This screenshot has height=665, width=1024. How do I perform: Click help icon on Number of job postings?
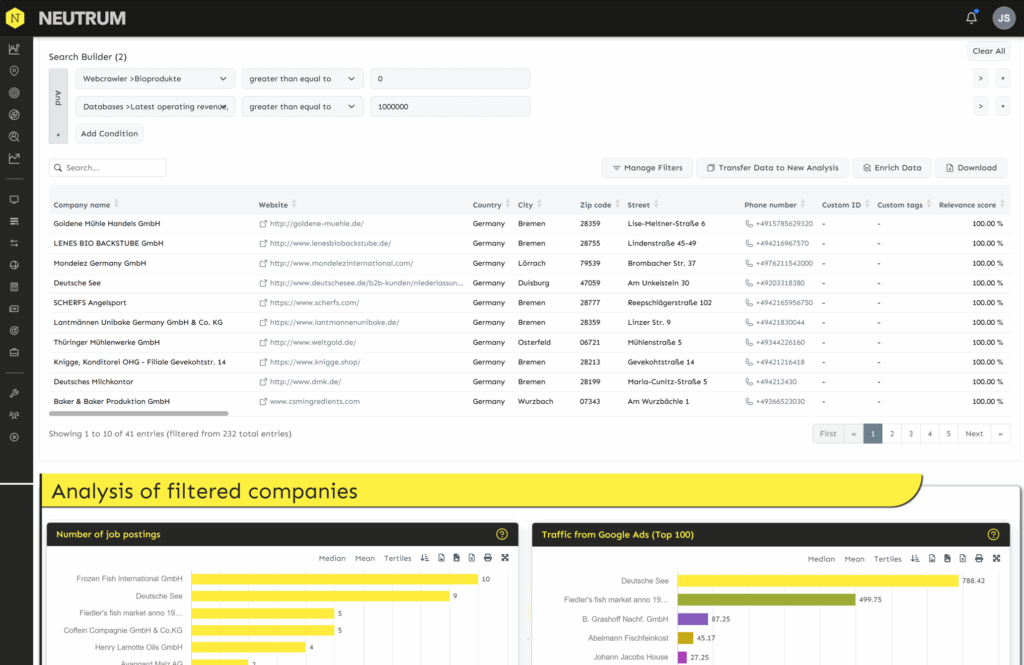[x=502, y=534]
